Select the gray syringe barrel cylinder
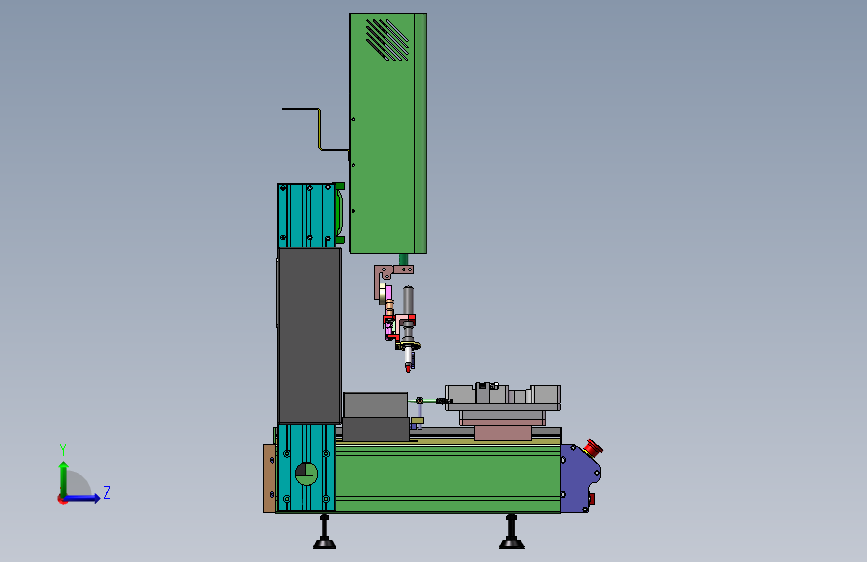Screen dimensions: 867x562 pyautogui.click(x=408, y=300)
